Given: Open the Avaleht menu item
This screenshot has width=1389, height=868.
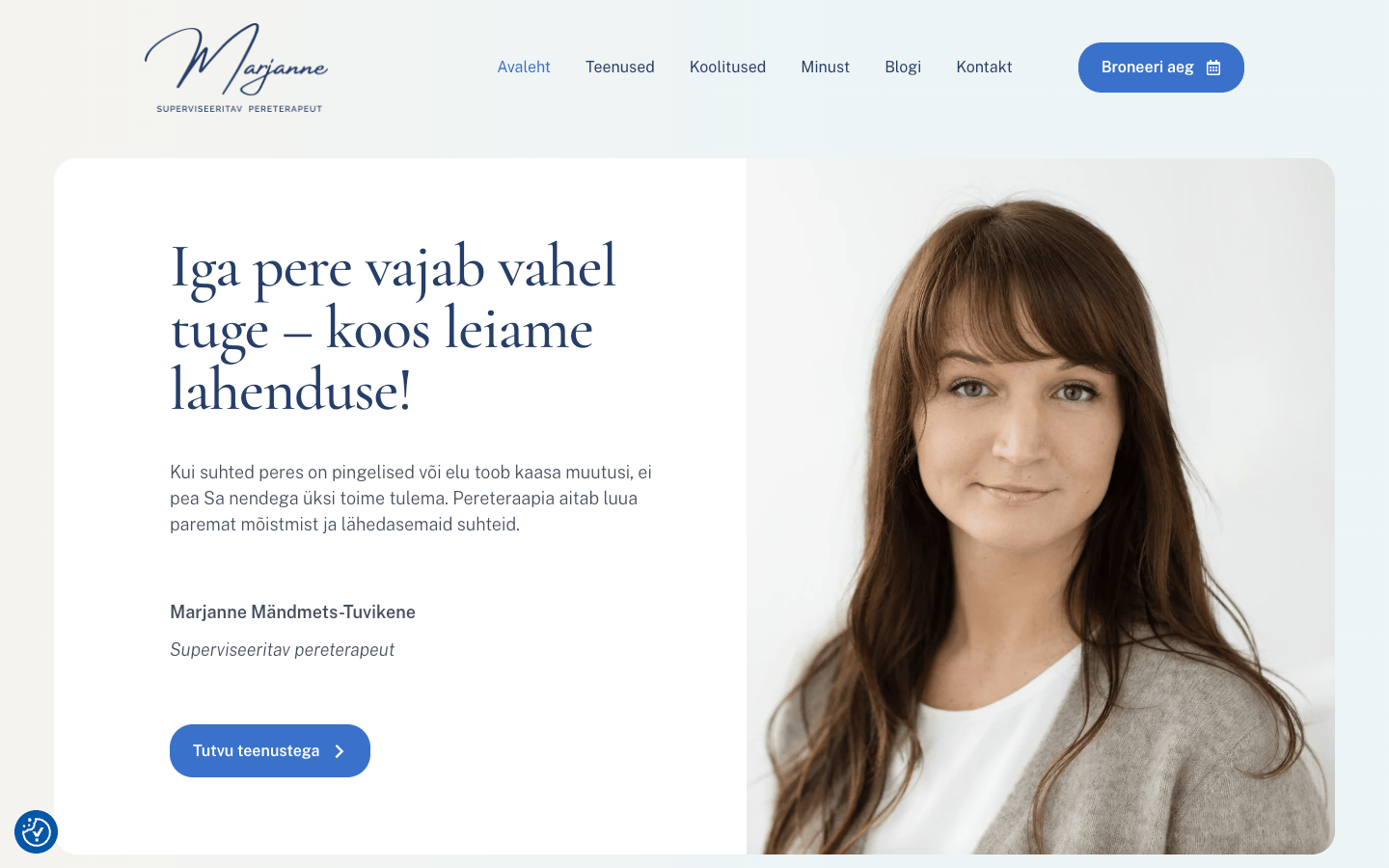Looking at the screenshot, I should click(x=524, y=67).
